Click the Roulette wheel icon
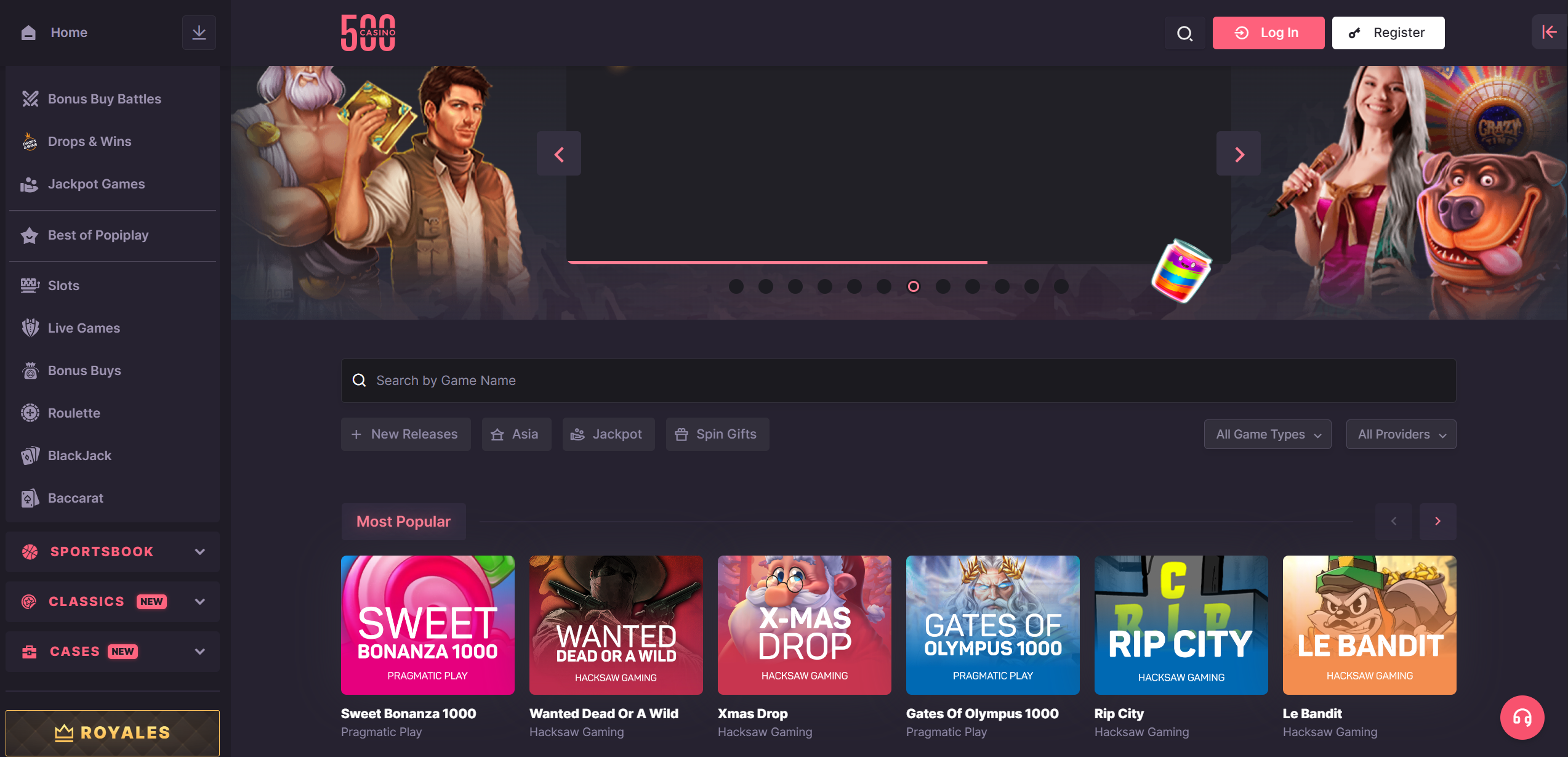 coord(30,413)
